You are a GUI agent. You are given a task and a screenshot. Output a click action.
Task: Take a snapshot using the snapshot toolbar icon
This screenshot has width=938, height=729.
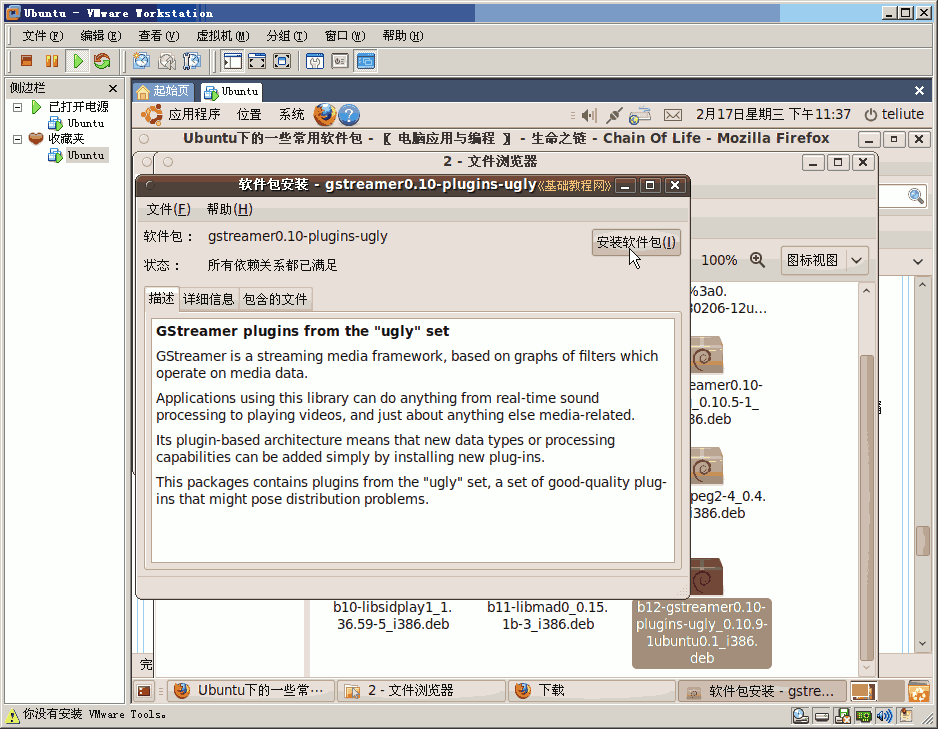point(141,61)
